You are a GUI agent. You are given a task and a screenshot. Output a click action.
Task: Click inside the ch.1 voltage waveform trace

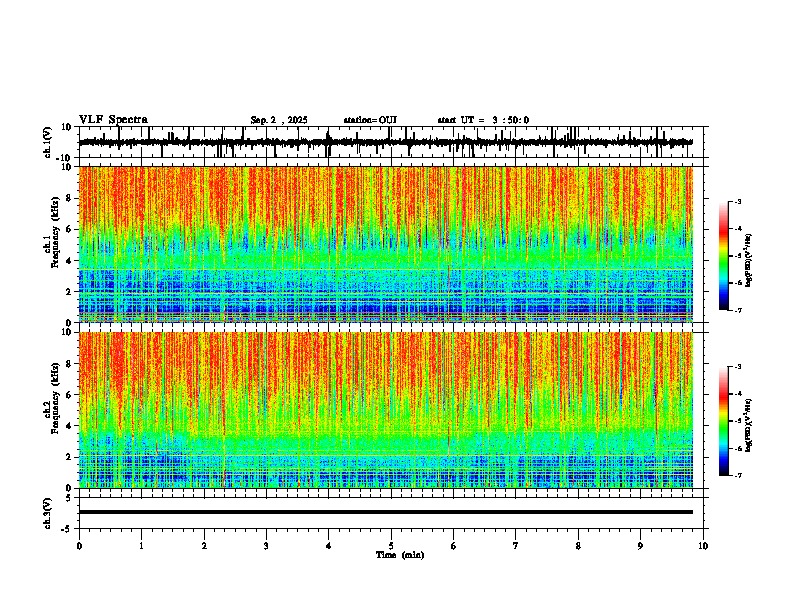[386, 142]
